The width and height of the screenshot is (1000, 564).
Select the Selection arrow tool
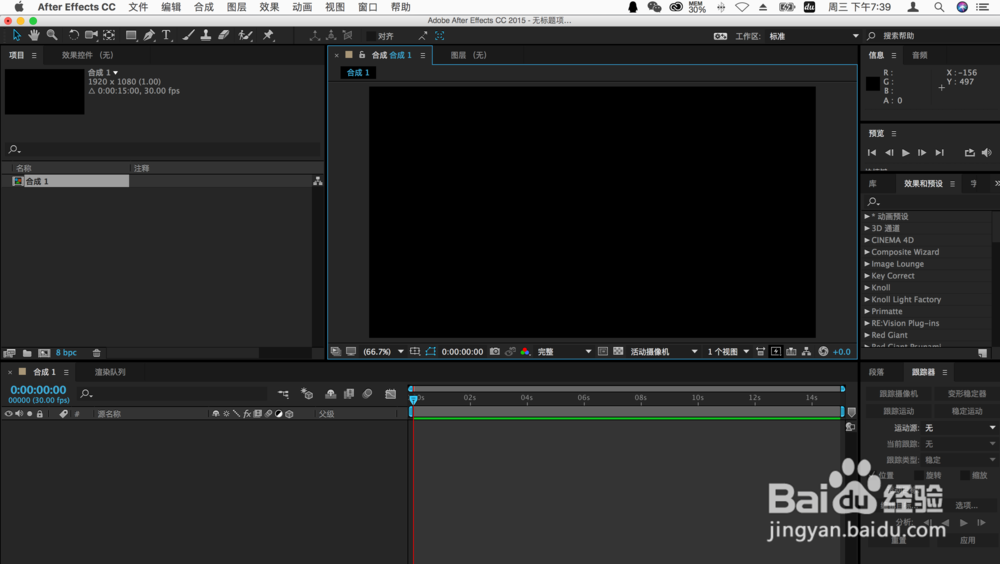(x=17, y=35)
